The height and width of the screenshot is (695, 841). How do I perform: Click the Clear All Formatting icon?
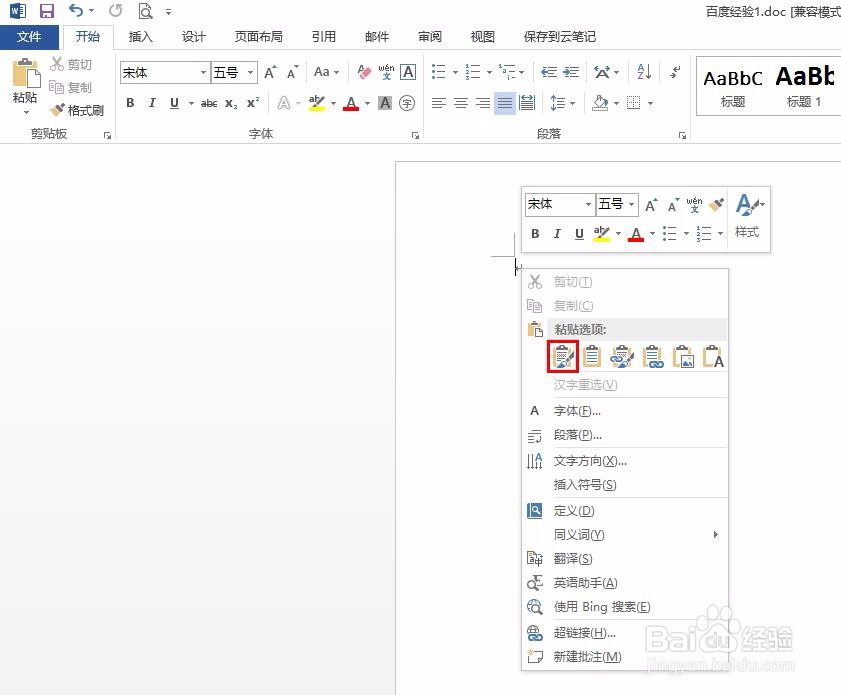tap(364, 71)
